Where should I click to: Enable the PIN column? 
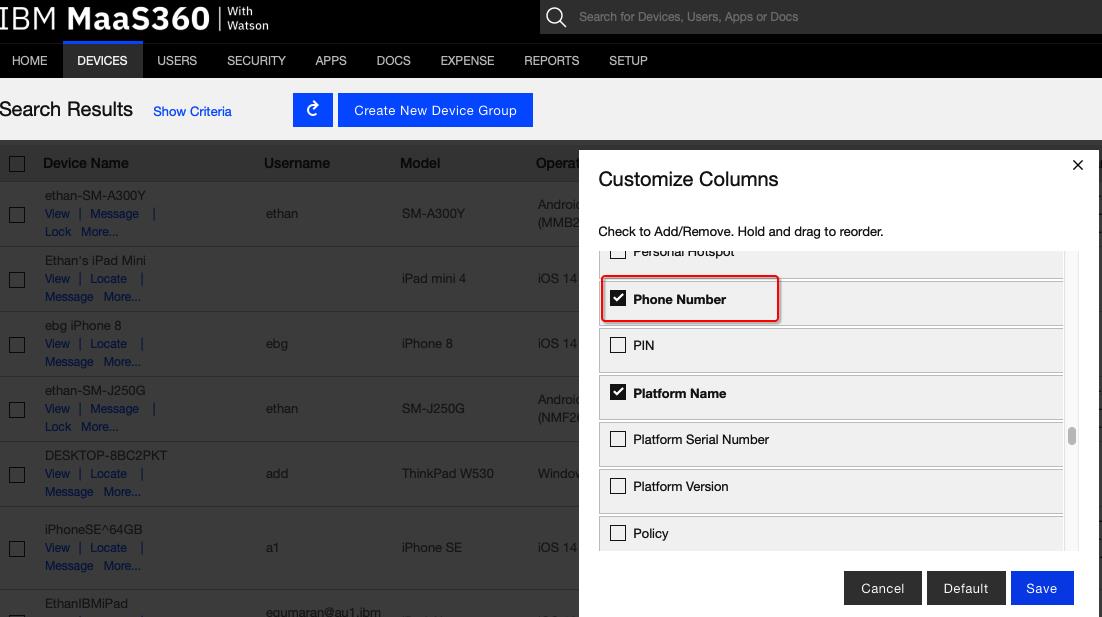[618, 345]
